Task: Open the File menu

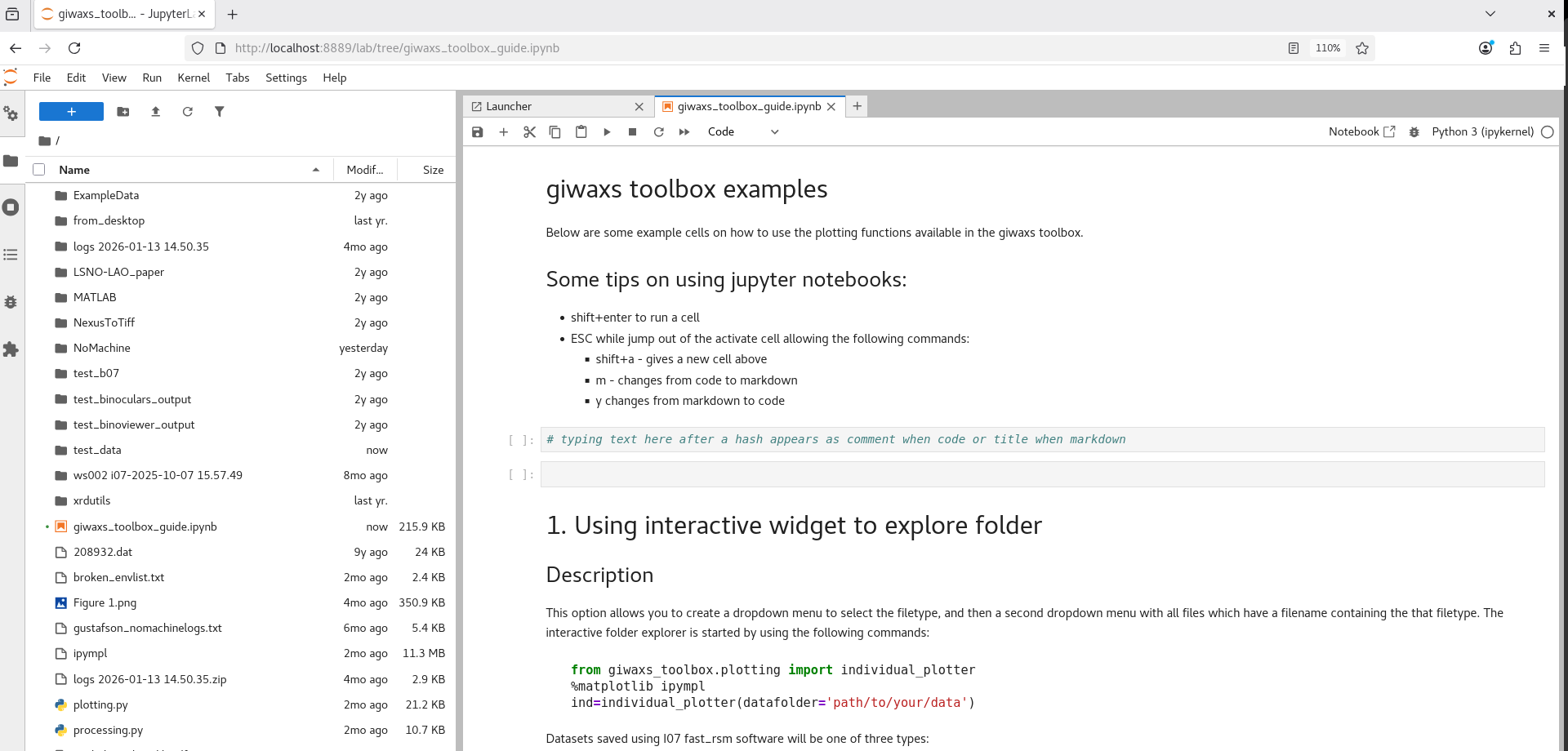Action: [x=42, y=78]
